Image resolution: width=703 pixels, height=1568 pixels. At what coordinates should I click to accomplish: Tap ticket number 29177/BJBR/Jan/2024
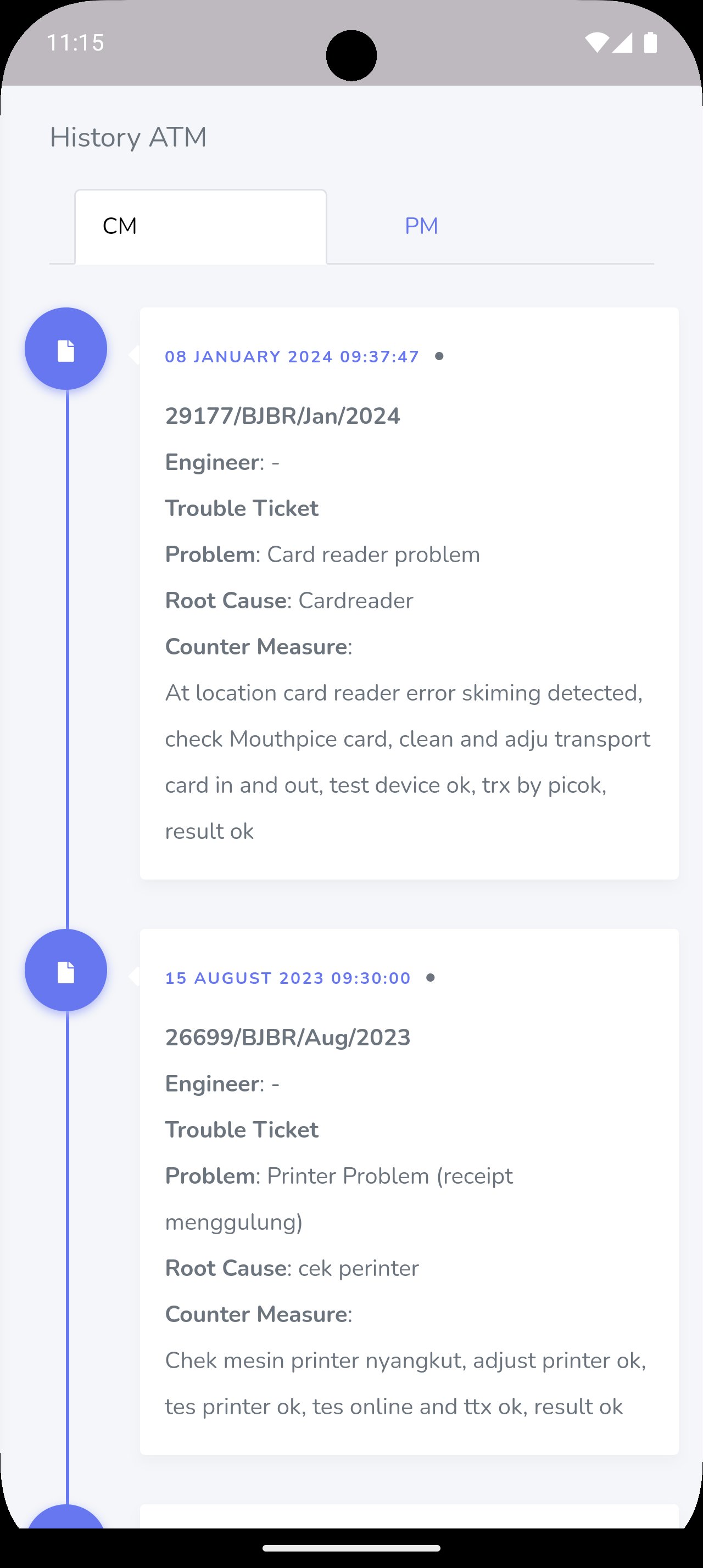pyautogui.click(x=282, y=416)
